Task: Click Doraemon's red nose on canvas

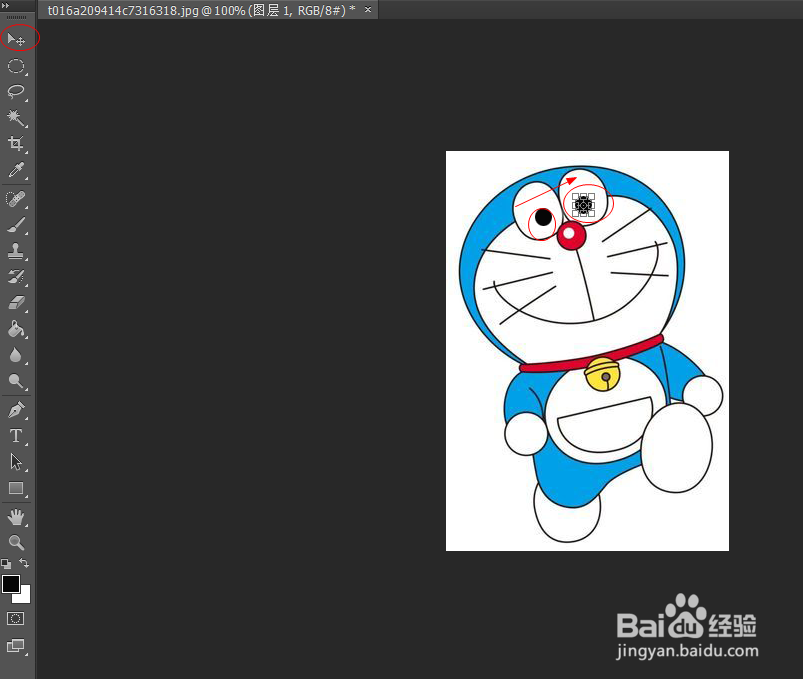Action: [572, 236]
